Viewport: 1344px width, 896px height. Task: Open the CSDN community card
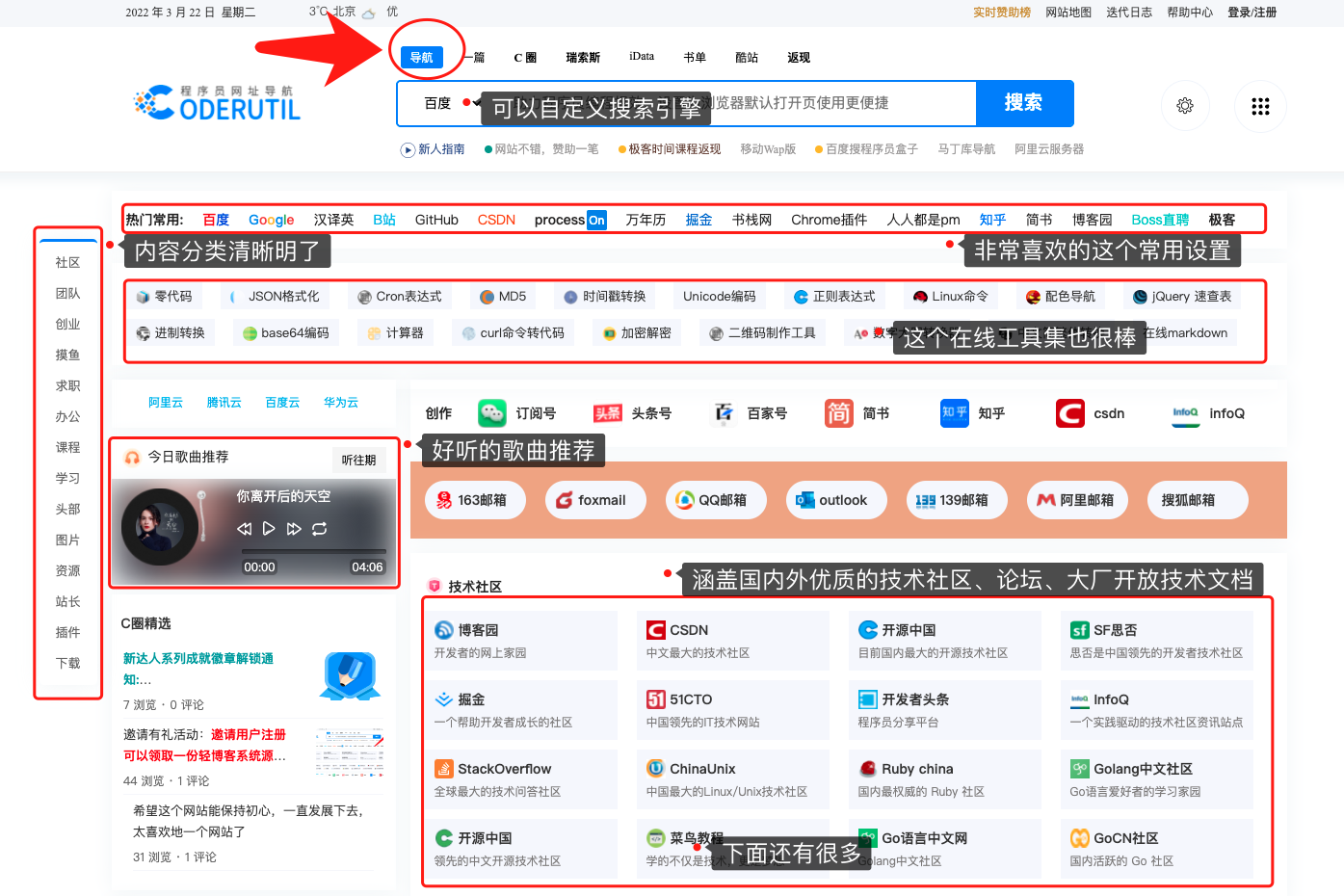(733, 641)
